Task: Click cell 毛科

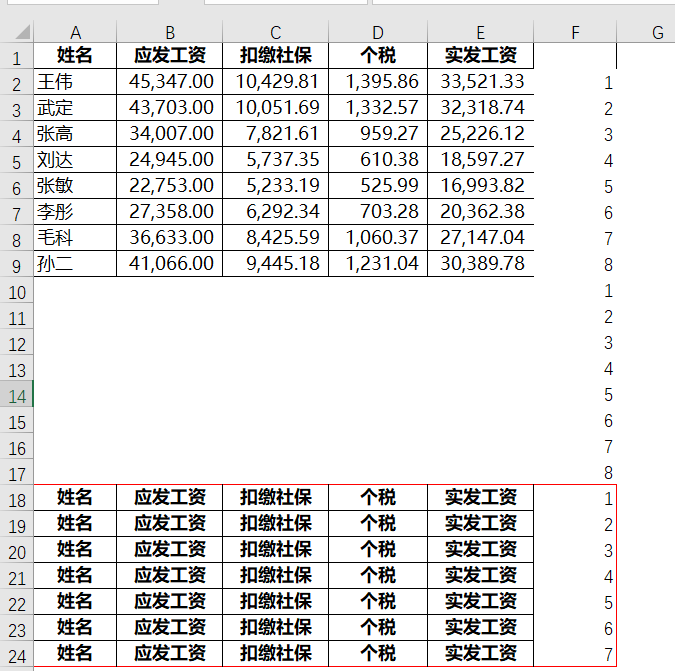Action: pyautogui.click(x=75, y=238)
